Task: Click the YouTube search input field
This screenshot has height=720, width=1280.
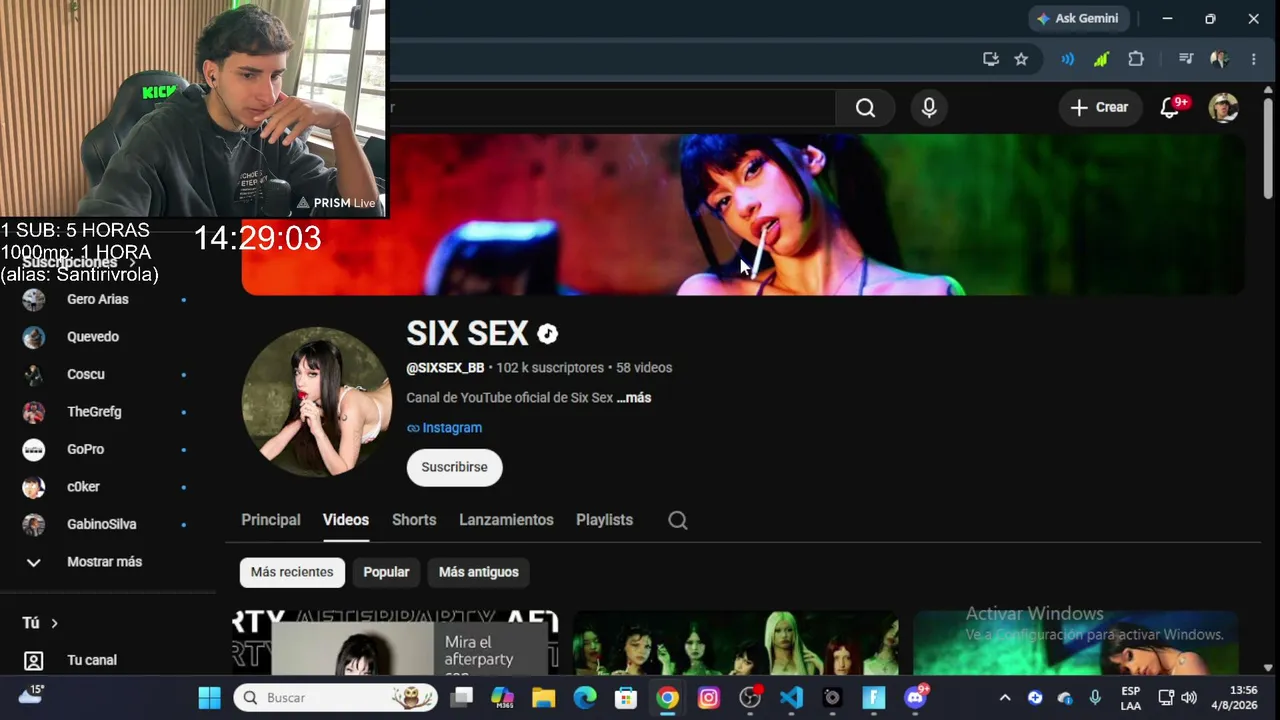Action: (x=611, y=108)
